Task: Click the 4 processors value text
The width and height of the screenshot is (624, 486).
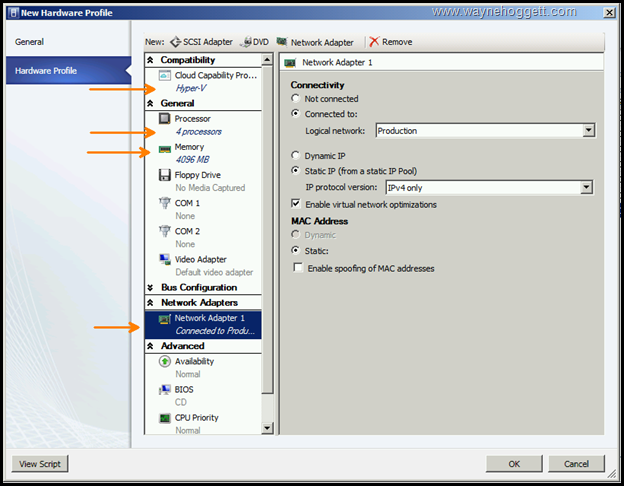Action: 199,132
